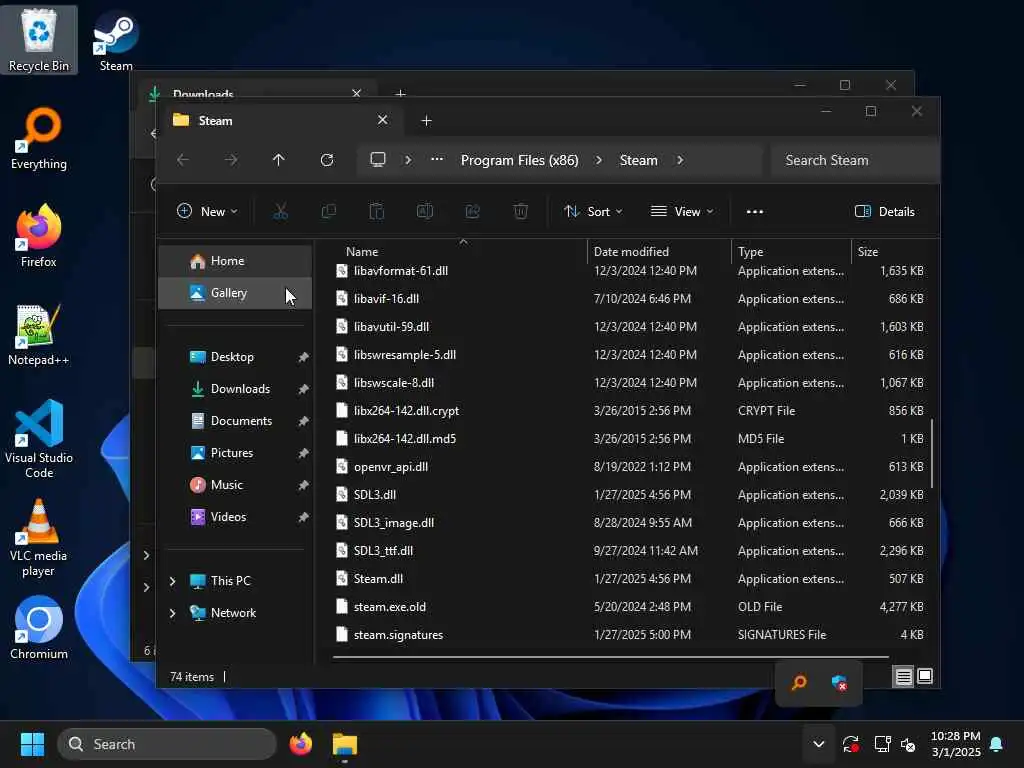
Task: Click Home in navigation pane
Action: coord(235,261)
